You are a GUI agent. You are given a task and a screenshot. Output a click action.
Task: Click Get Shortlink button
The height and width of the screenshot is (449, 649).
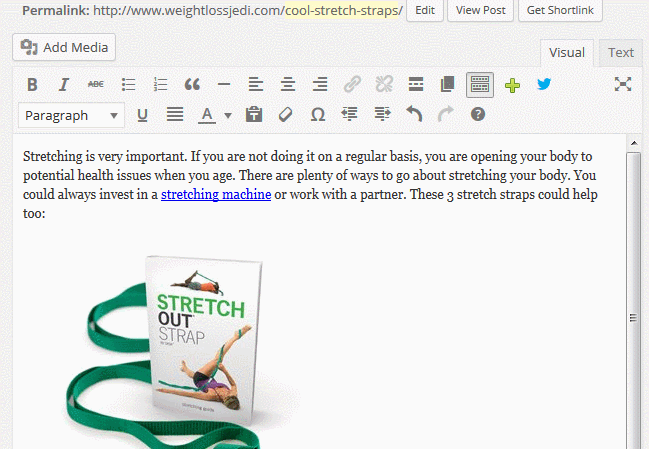tap(560, 10)
